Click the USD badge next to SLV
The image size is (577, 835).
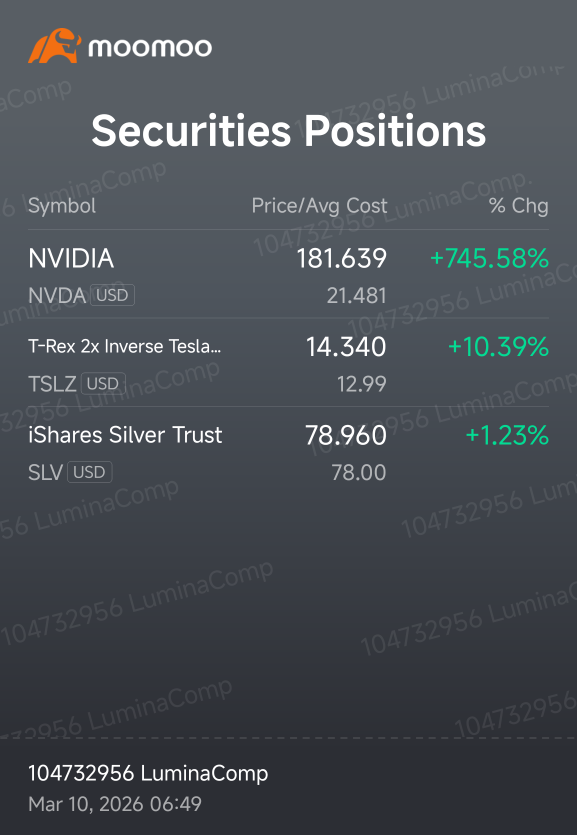pyautogui.click(x=89, y=472)
